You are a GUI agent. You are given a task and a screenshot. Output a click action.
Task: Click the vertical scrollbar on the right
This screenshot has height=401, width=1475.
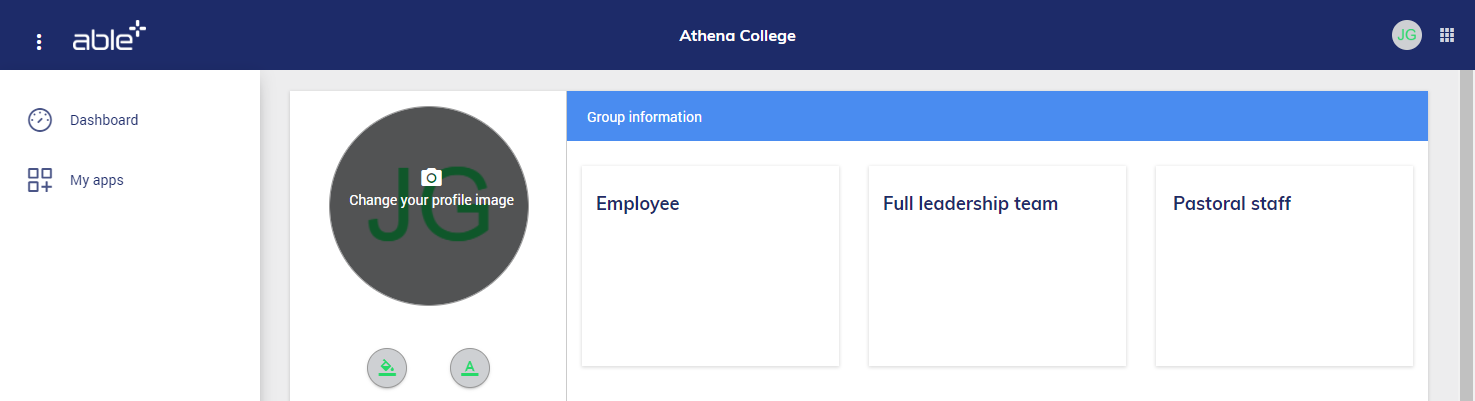(x=1466, y=235)
